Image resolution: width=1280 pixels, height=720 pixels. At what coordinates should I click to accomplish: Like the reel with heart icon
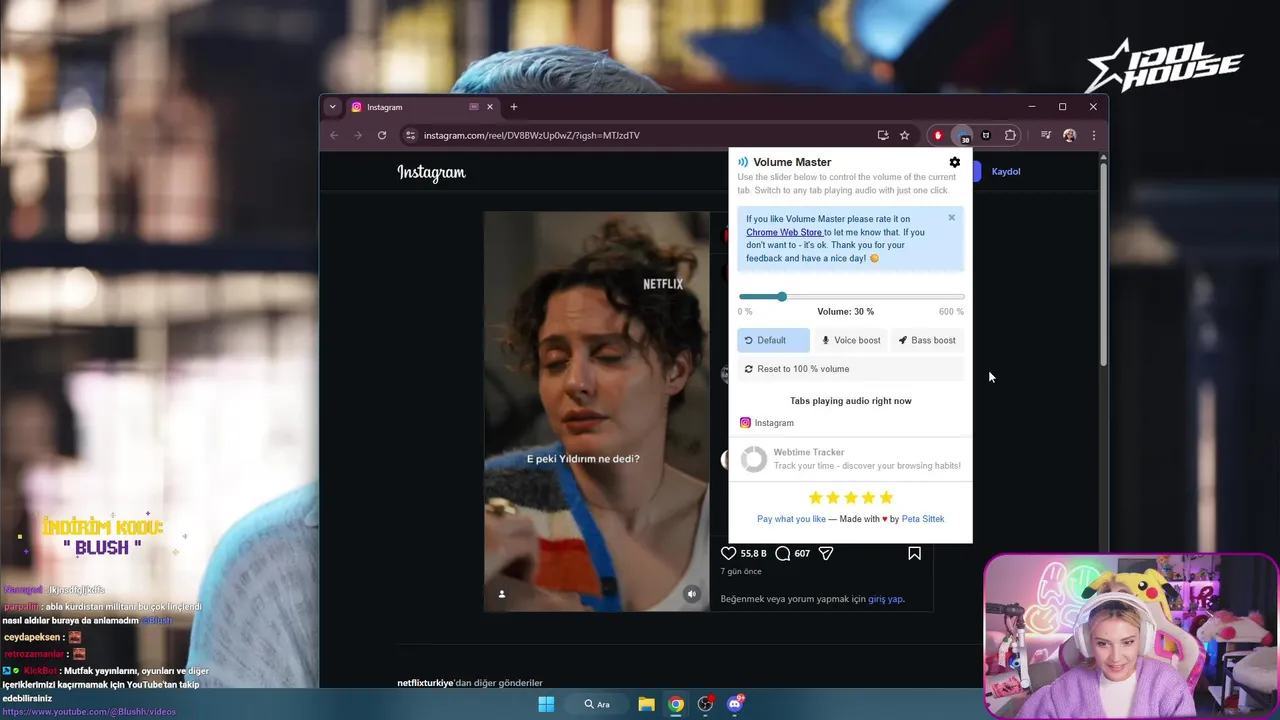[728, 553]
